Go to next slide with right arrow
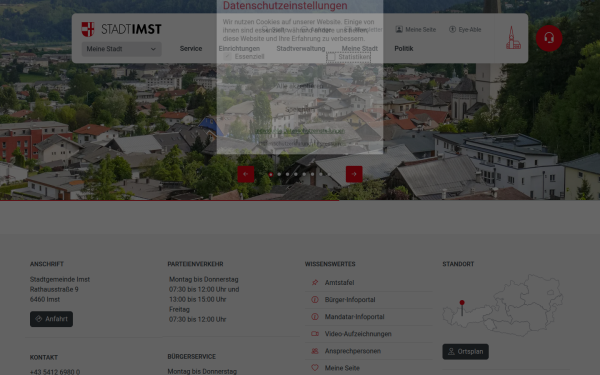 tap(354, 174)
